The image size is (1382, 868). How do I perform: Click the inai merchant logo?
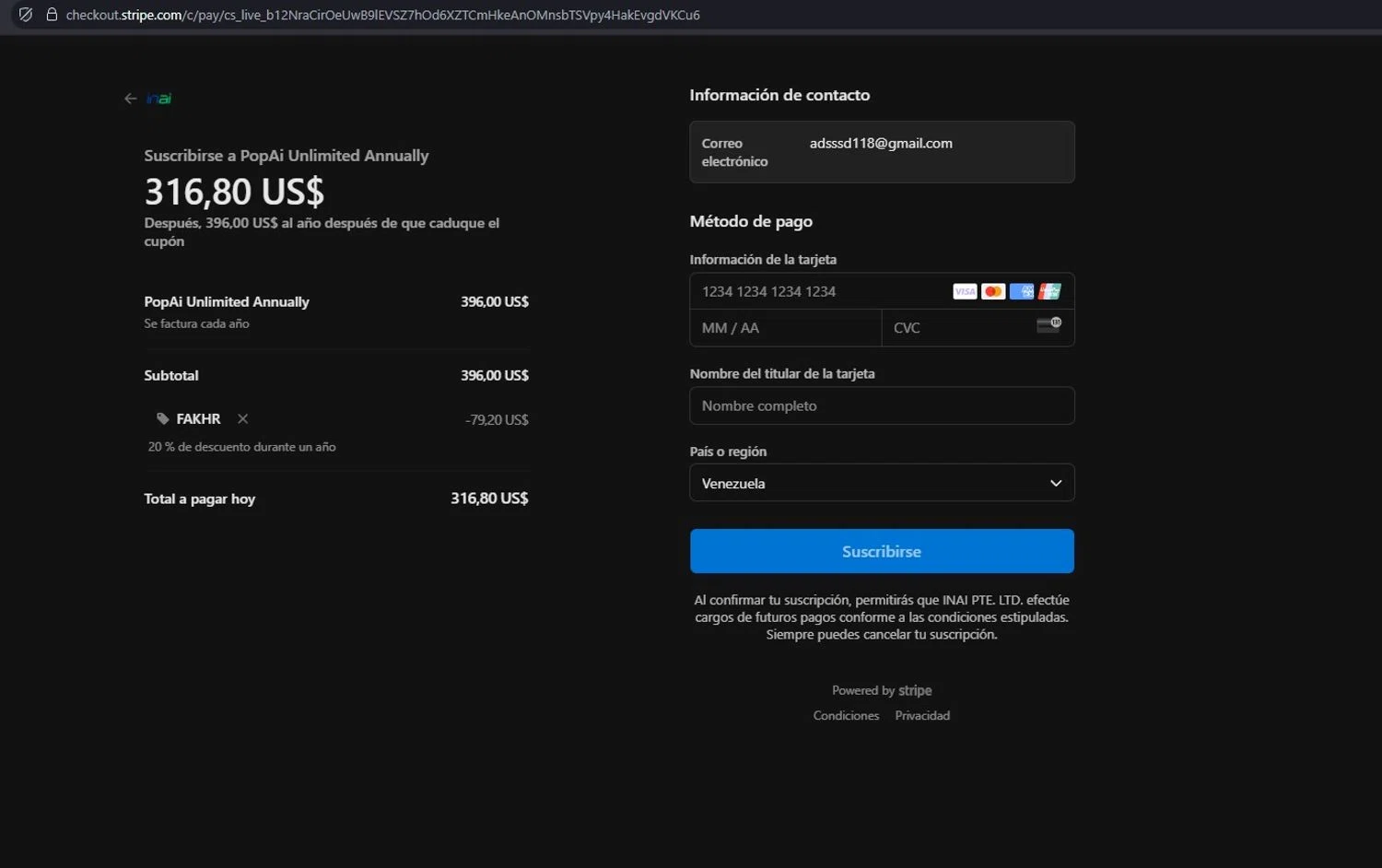[158, 99]
